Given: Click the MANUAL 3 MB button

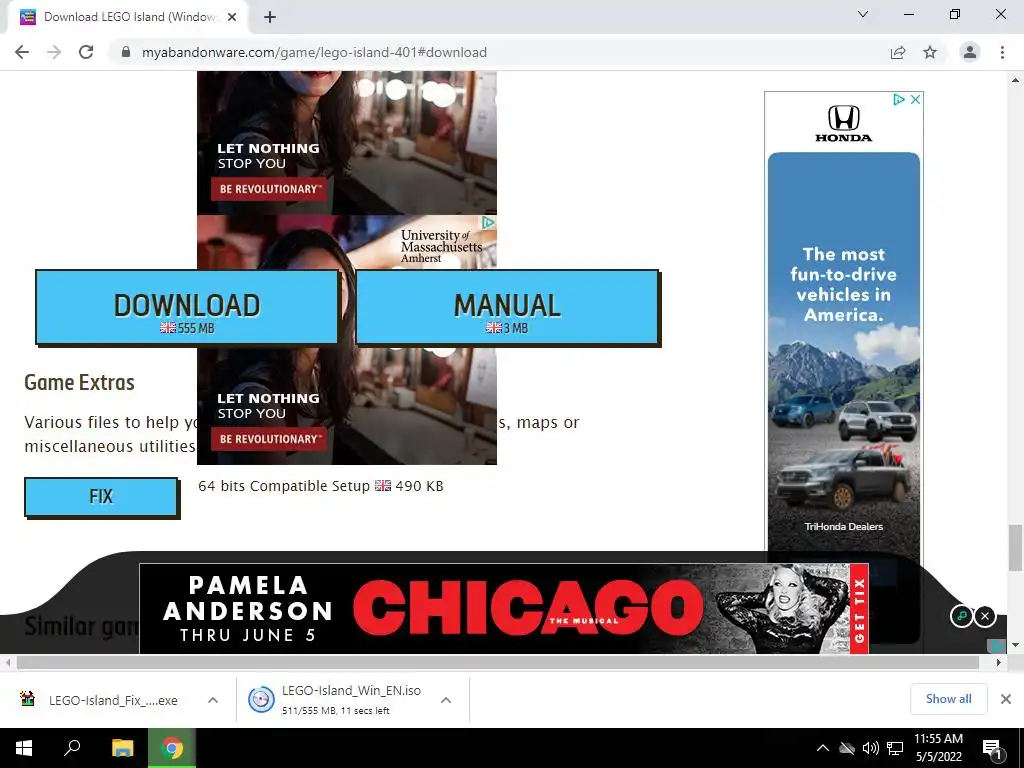Looking at the screenshot, I should [507, 307].
